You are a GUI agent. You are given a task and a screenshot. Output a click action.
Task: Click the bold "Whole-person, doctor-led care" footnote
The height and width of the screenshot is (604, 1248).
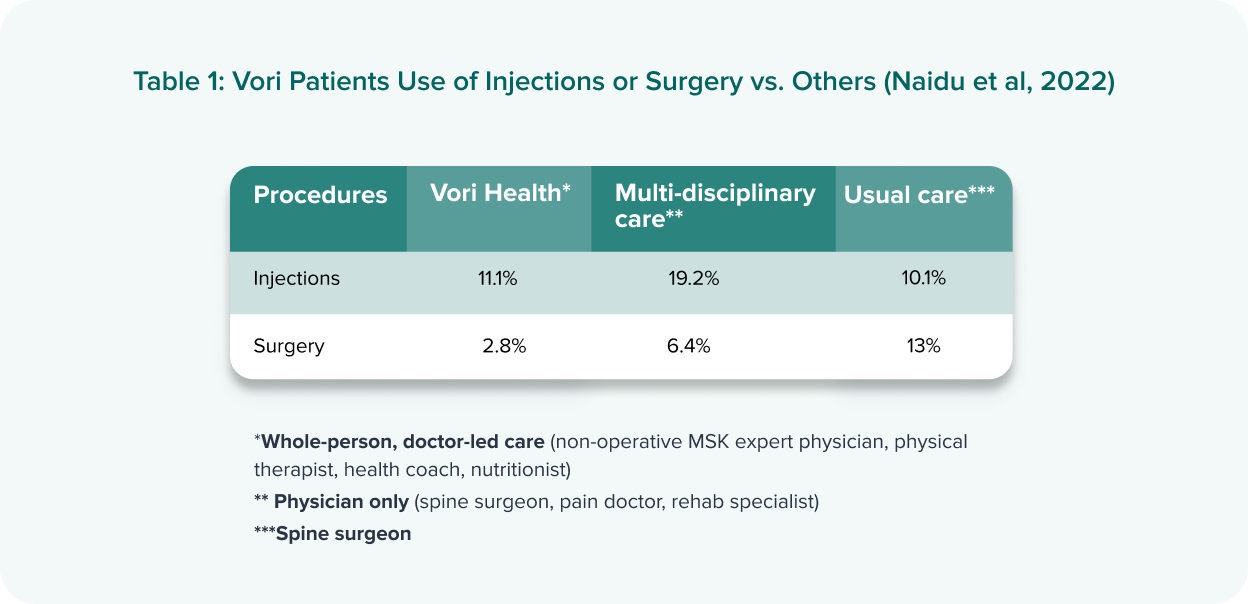pos(403,441)
